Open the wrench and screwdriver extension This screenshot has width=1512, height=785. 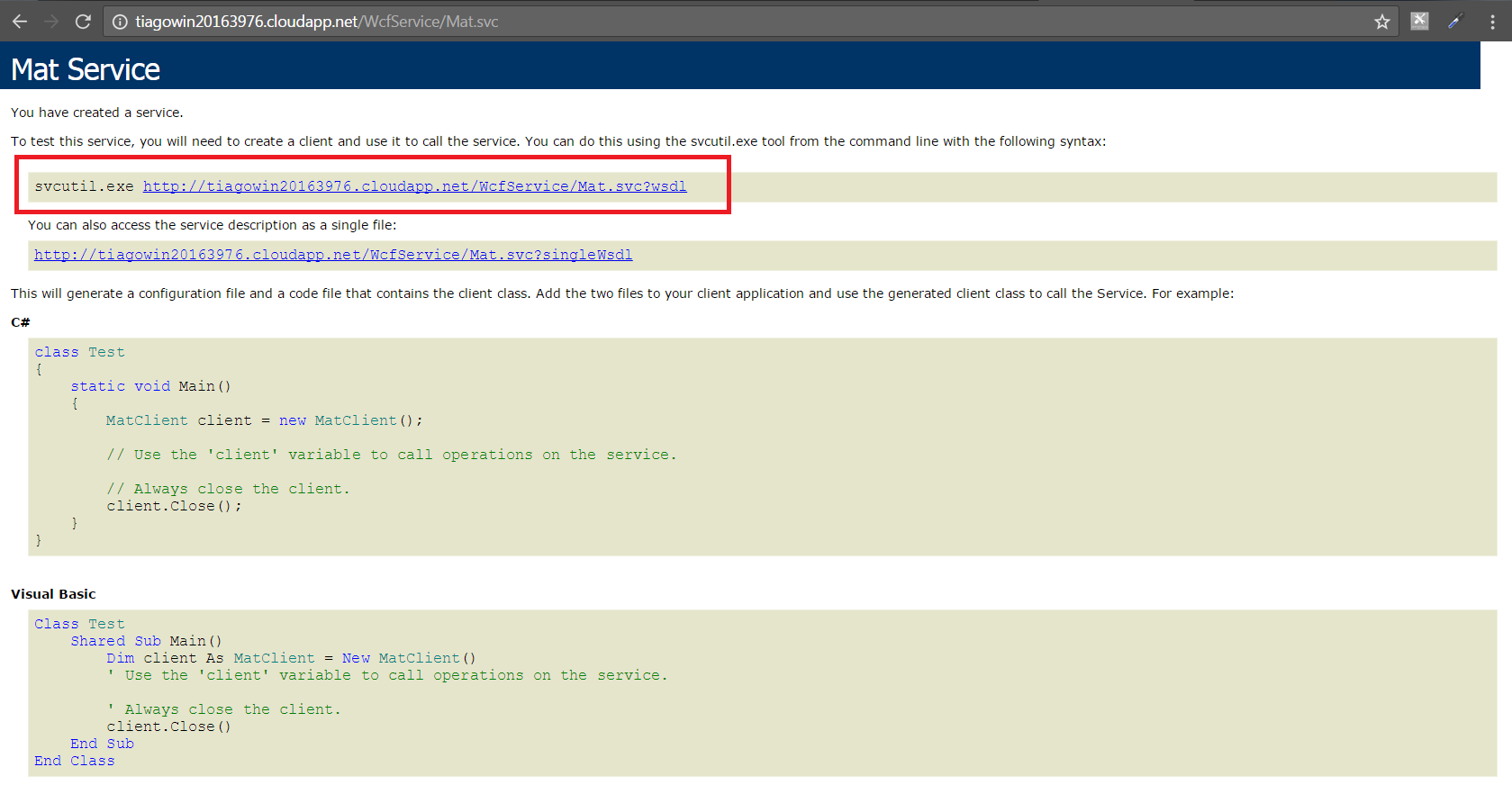click(x=1419, y=22)
